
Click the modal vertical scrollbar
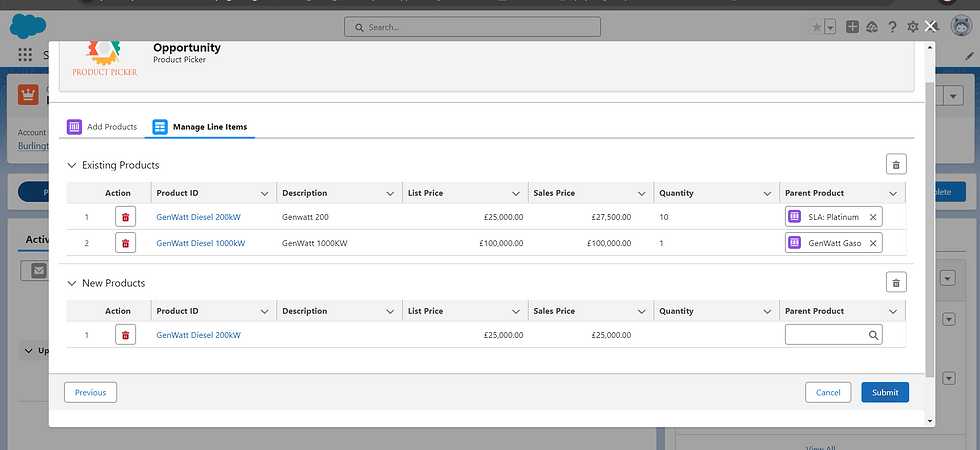tap(929, 231)
